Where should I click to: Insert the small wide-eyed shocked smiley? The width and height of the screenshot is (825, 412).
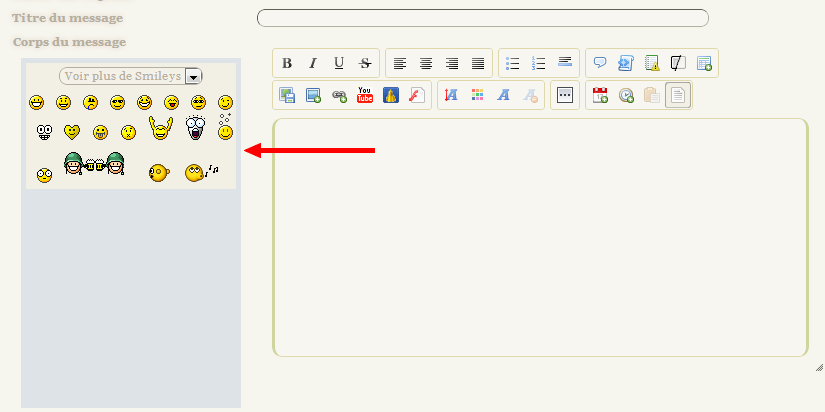44,175
